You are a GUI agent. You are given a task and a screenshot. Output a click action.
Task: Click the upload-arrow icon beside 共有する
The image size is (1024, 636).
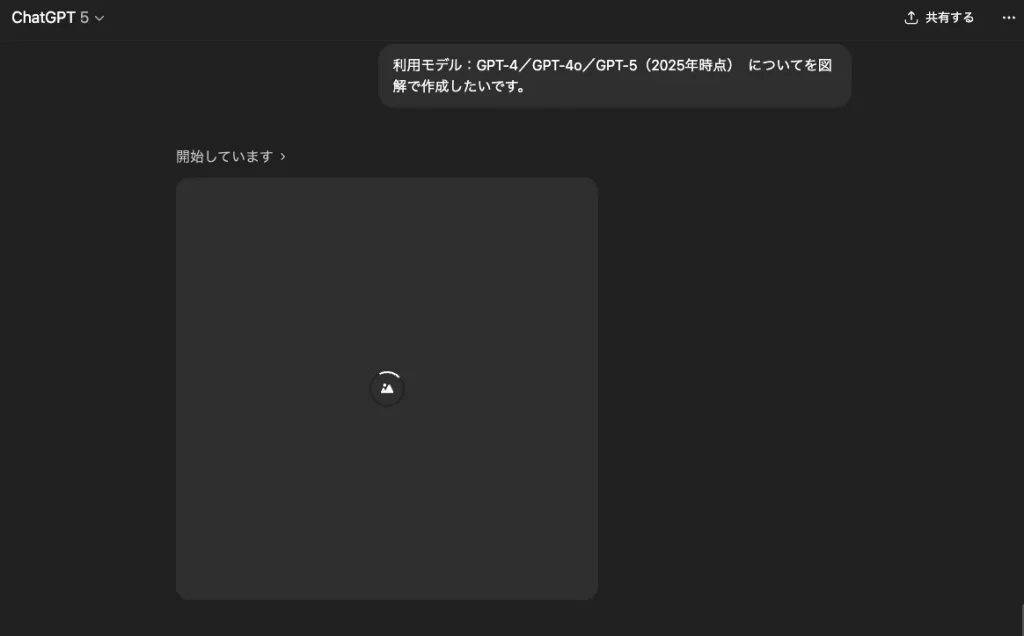point(911,17)
